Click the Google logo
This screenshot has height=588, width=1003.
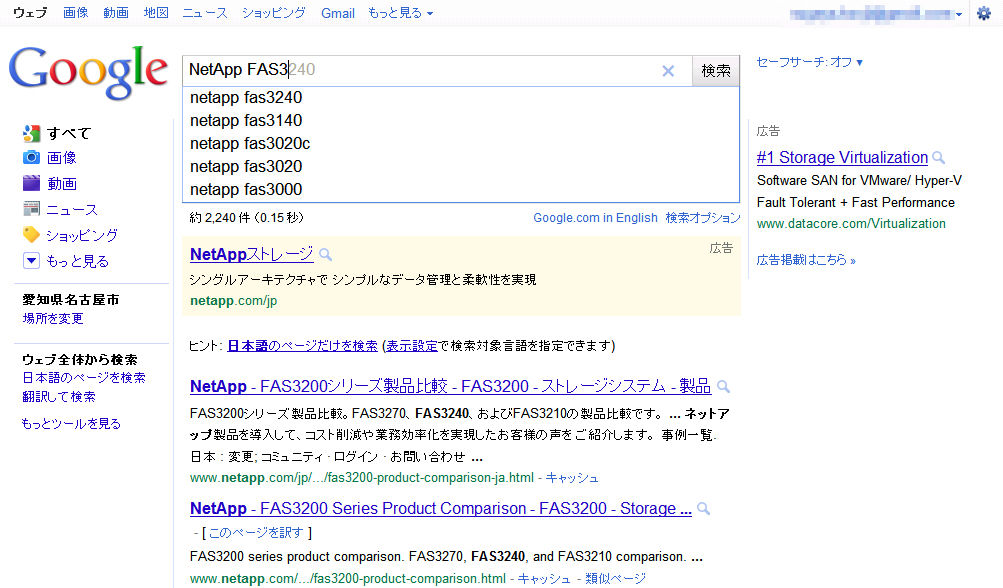[88, 72]
